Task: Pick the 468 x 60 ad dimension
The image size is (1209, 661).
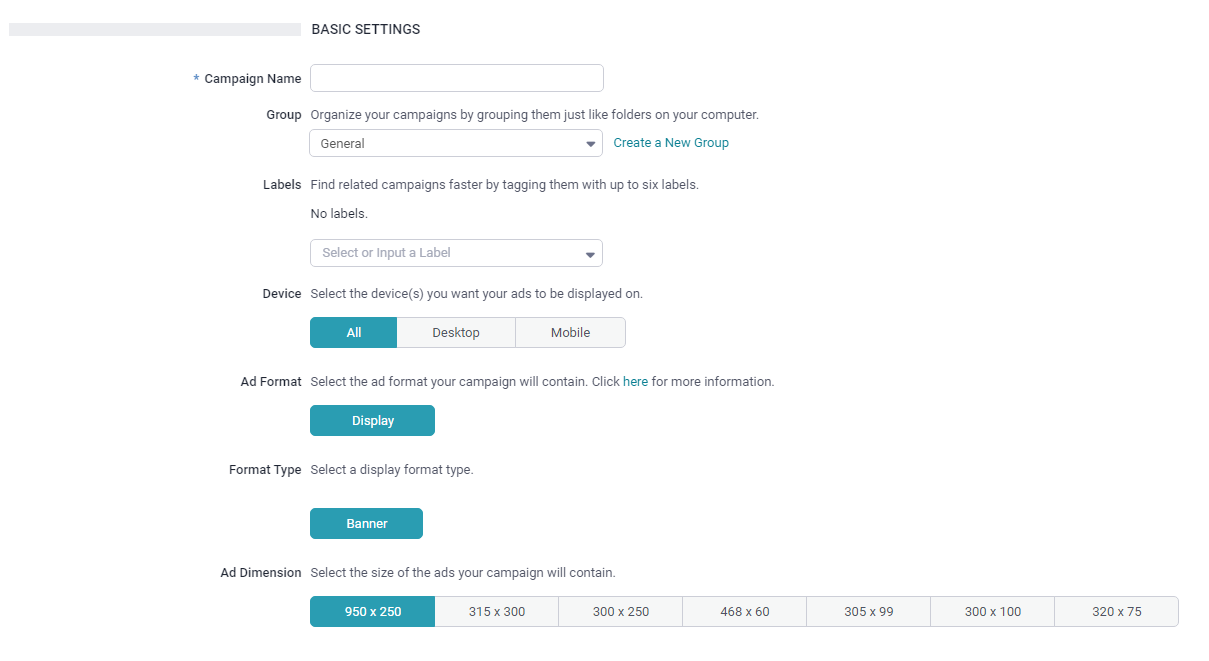Action: point(745,612)
